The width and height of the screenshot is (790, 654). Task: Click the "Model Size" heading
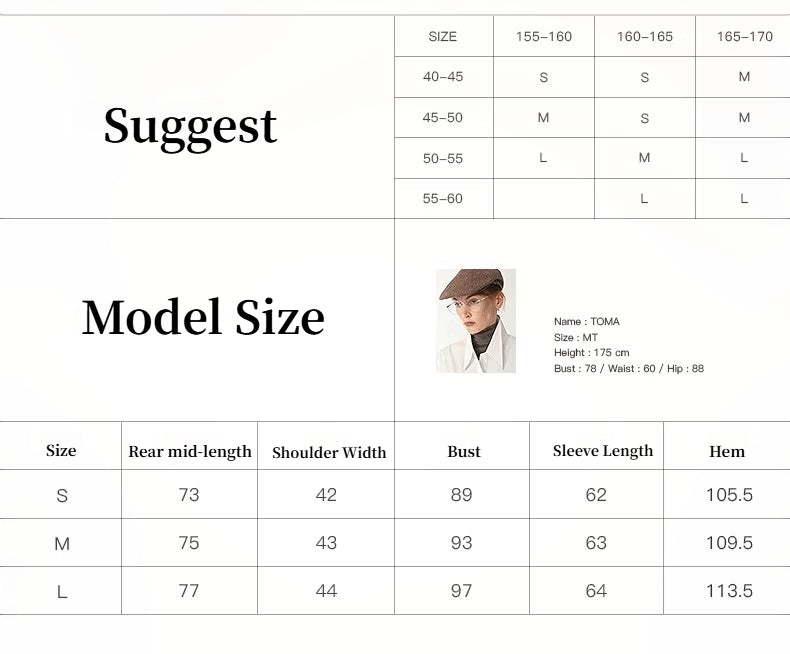point(203,318)
